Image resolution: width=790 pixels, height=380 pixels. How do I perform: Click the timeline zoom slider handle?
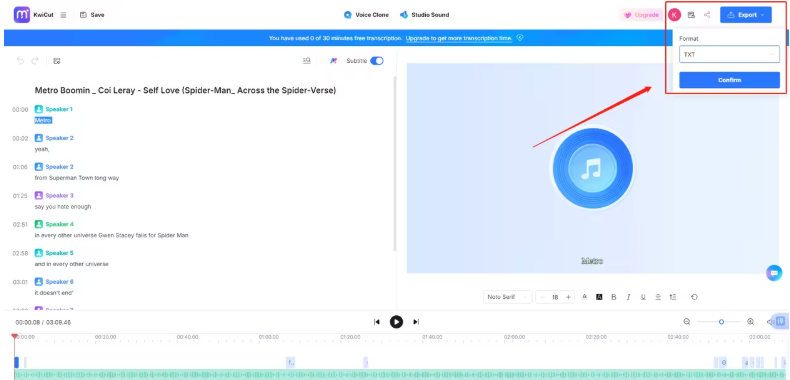click(x=721, y=322)
